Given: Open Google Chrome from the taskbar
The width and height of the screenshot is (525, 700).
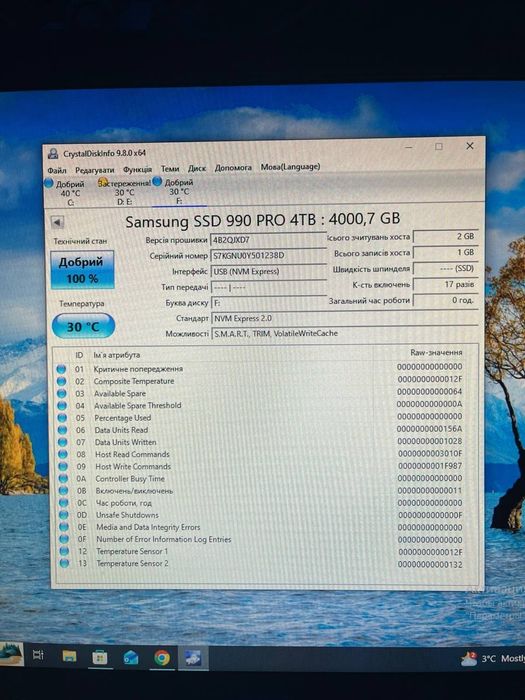Looking at the screenshot, I should point(162,658).
